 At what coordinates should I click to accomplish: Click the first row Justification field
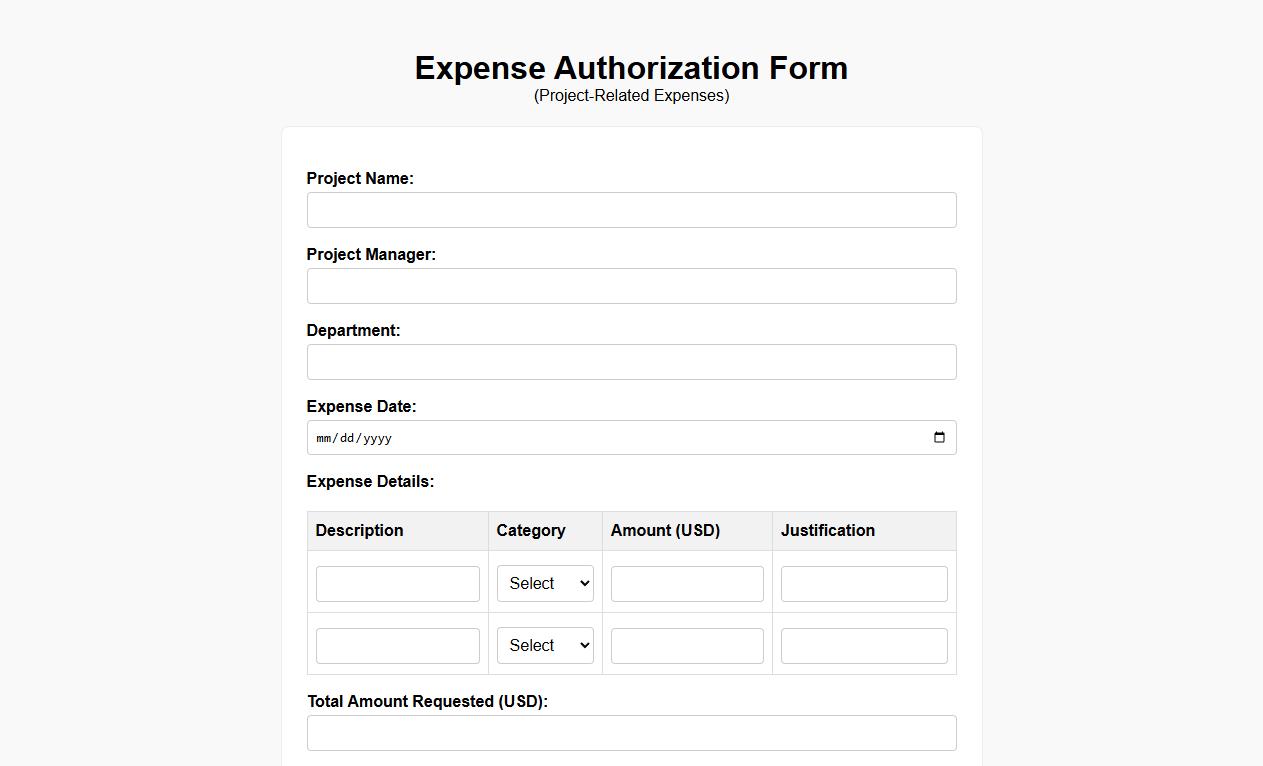[863, 583]
